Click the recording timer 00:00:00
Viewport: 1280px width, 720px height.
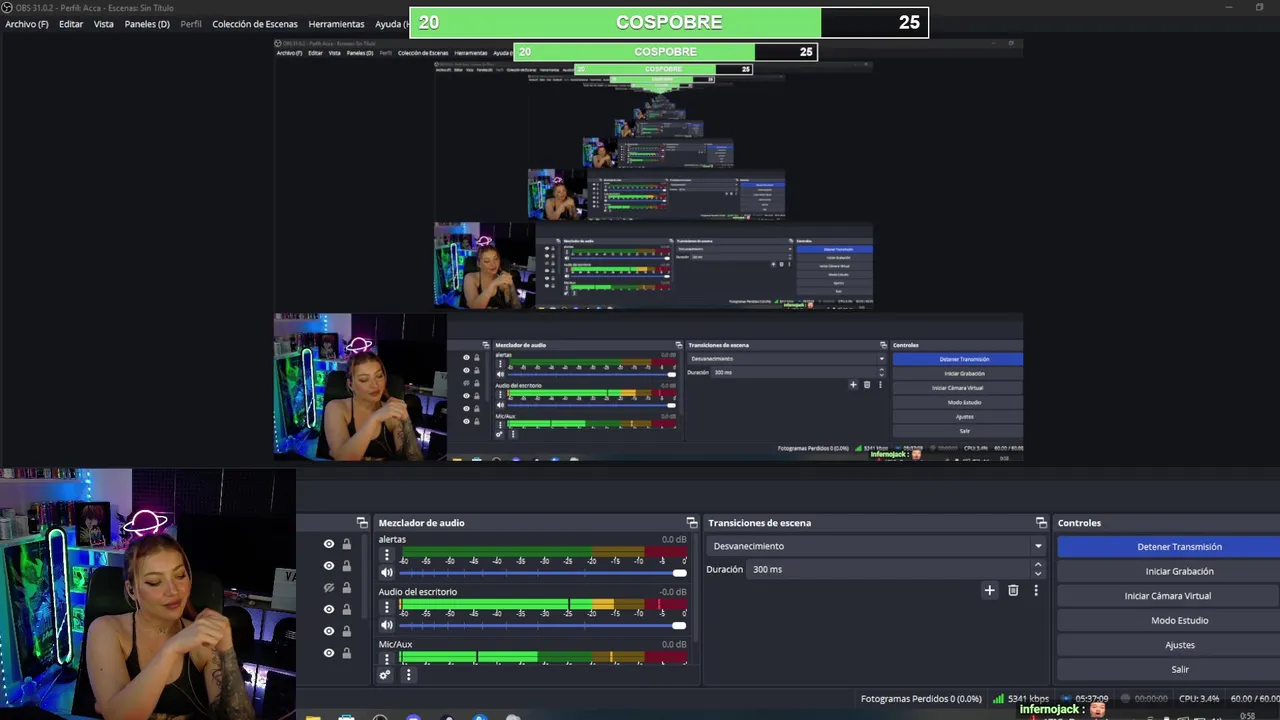click(1144, 699)
